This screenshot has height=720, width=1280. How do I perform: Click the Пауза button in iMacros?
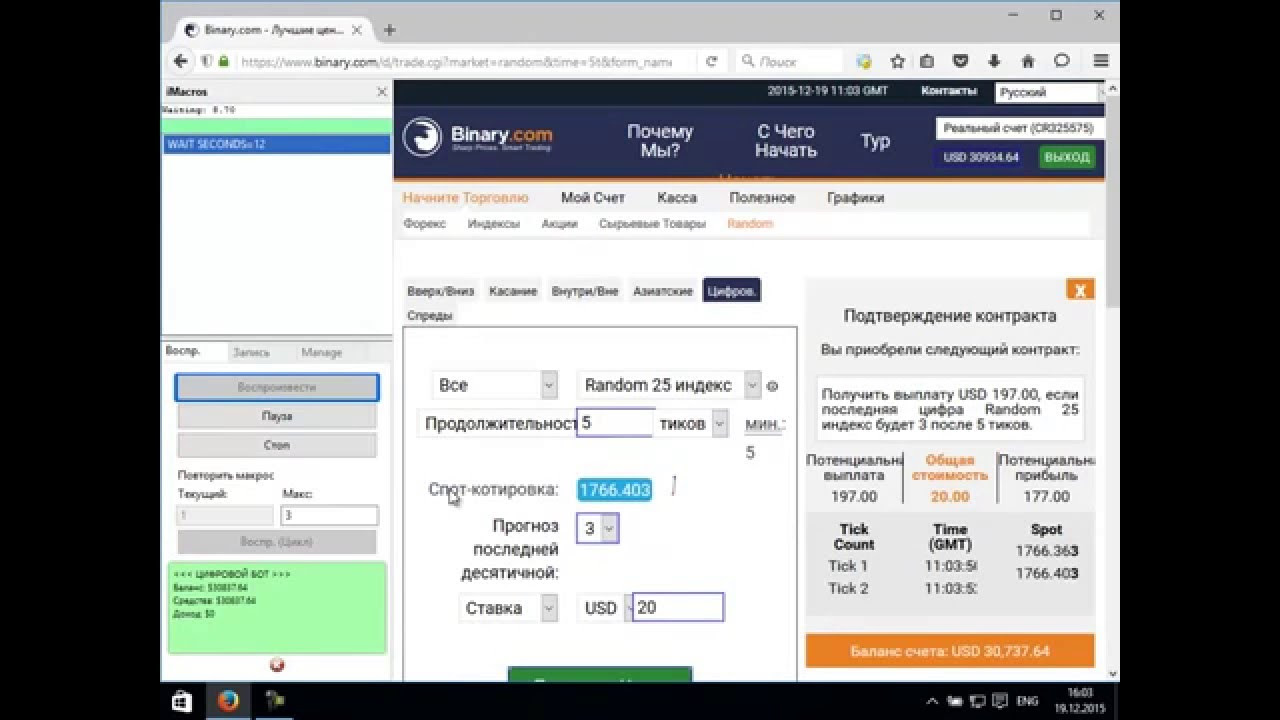277,416
